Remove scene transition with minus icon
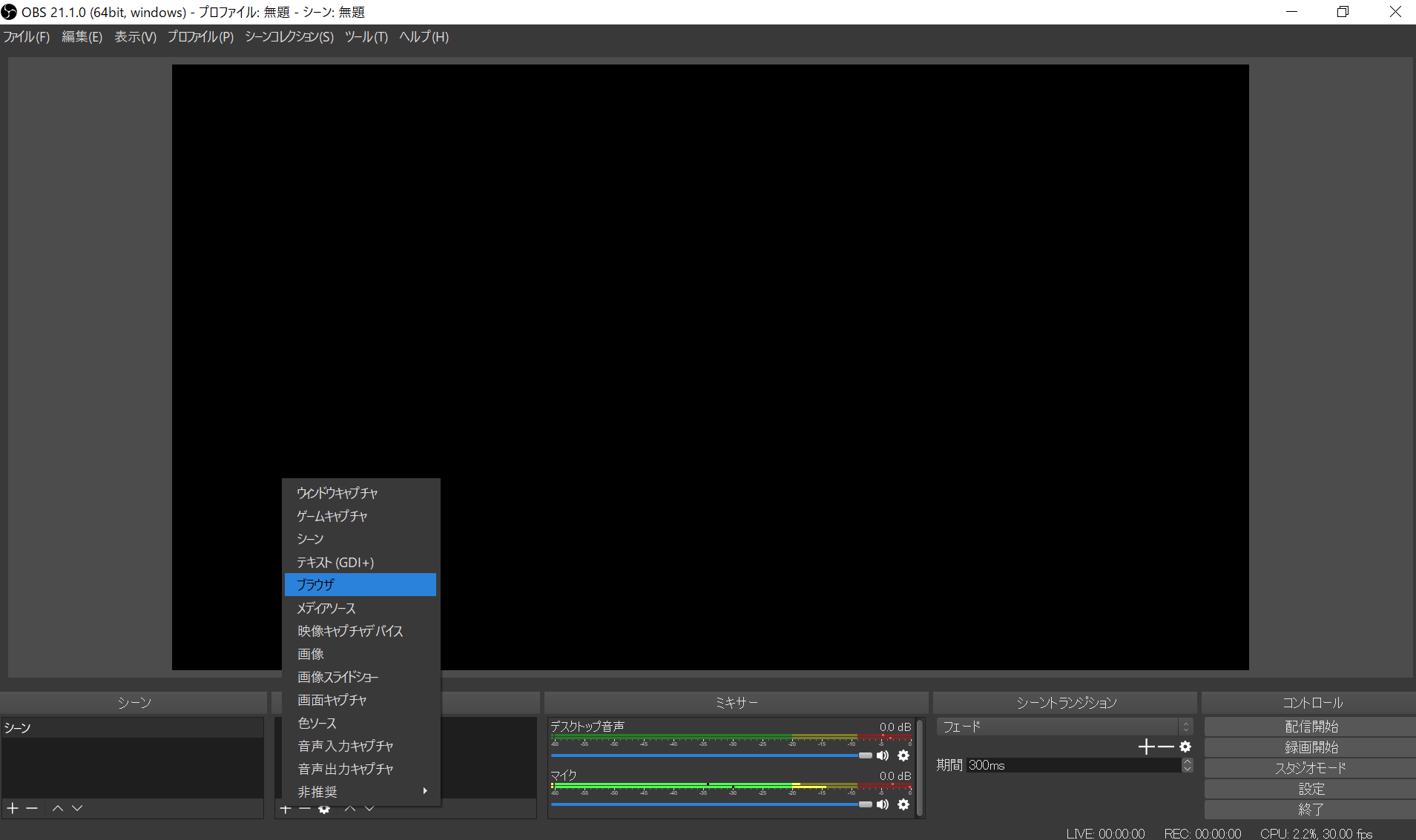 [1166, 747]
